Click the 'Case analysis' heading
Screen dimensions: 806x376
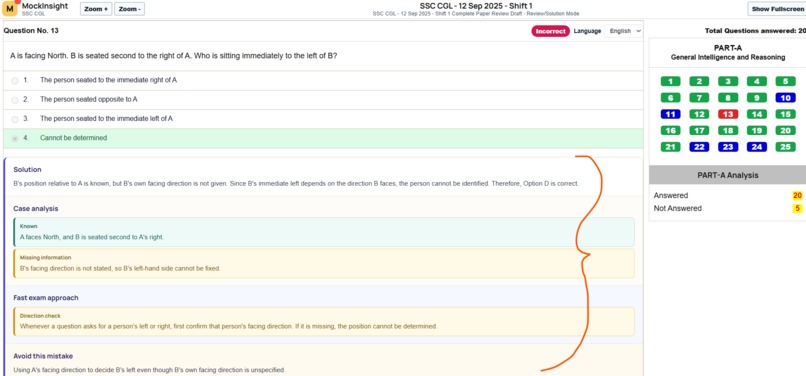coord(35,209)
